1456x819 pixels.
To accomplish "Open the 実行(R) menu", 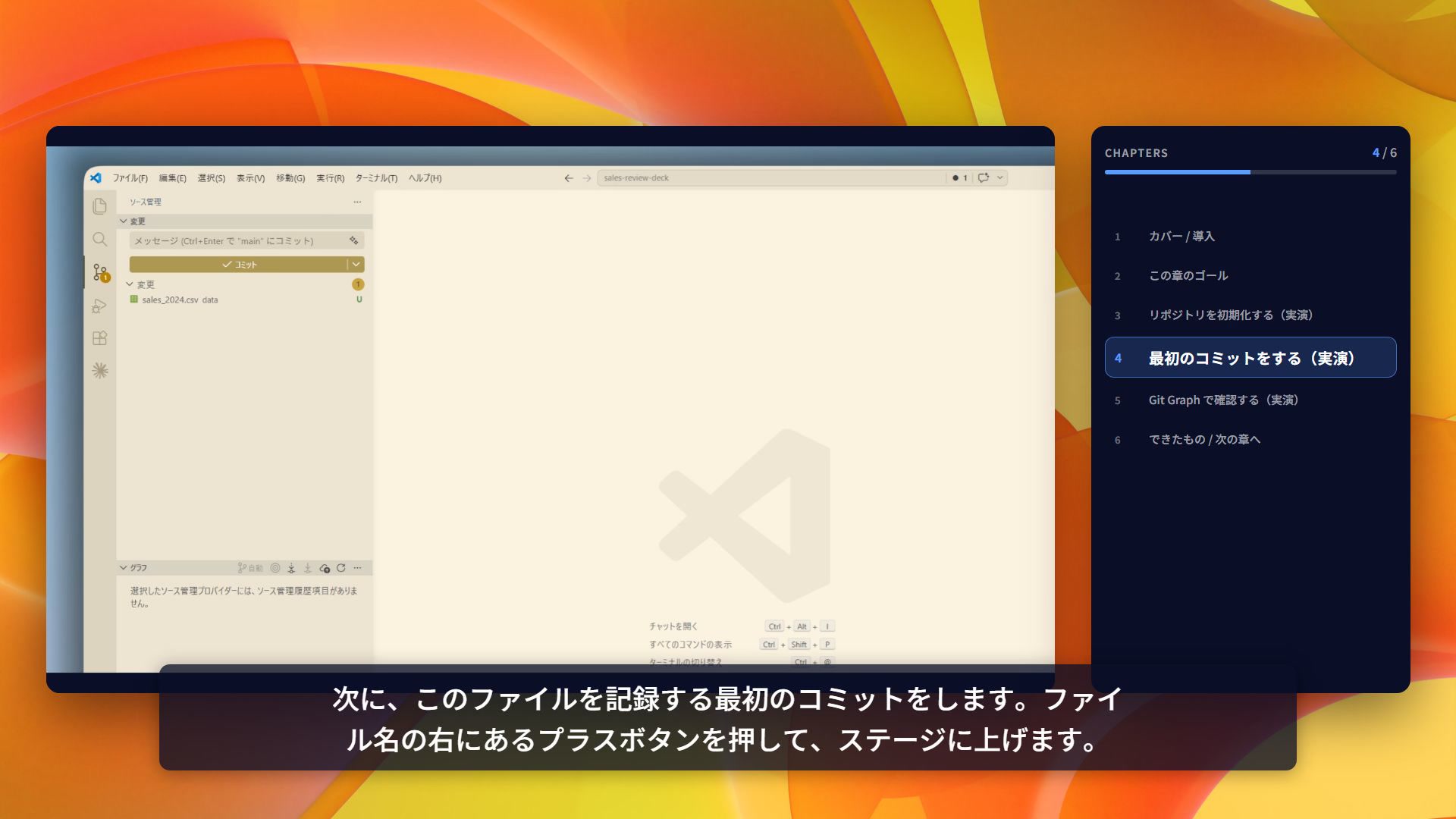I will [x=330, y=178].
